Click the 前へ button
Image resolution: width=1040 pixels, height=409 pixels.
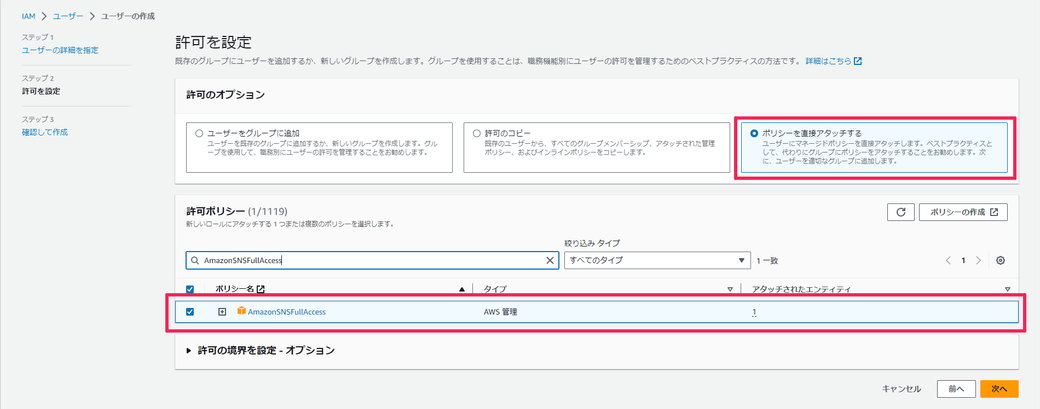[x=956, y=389]
